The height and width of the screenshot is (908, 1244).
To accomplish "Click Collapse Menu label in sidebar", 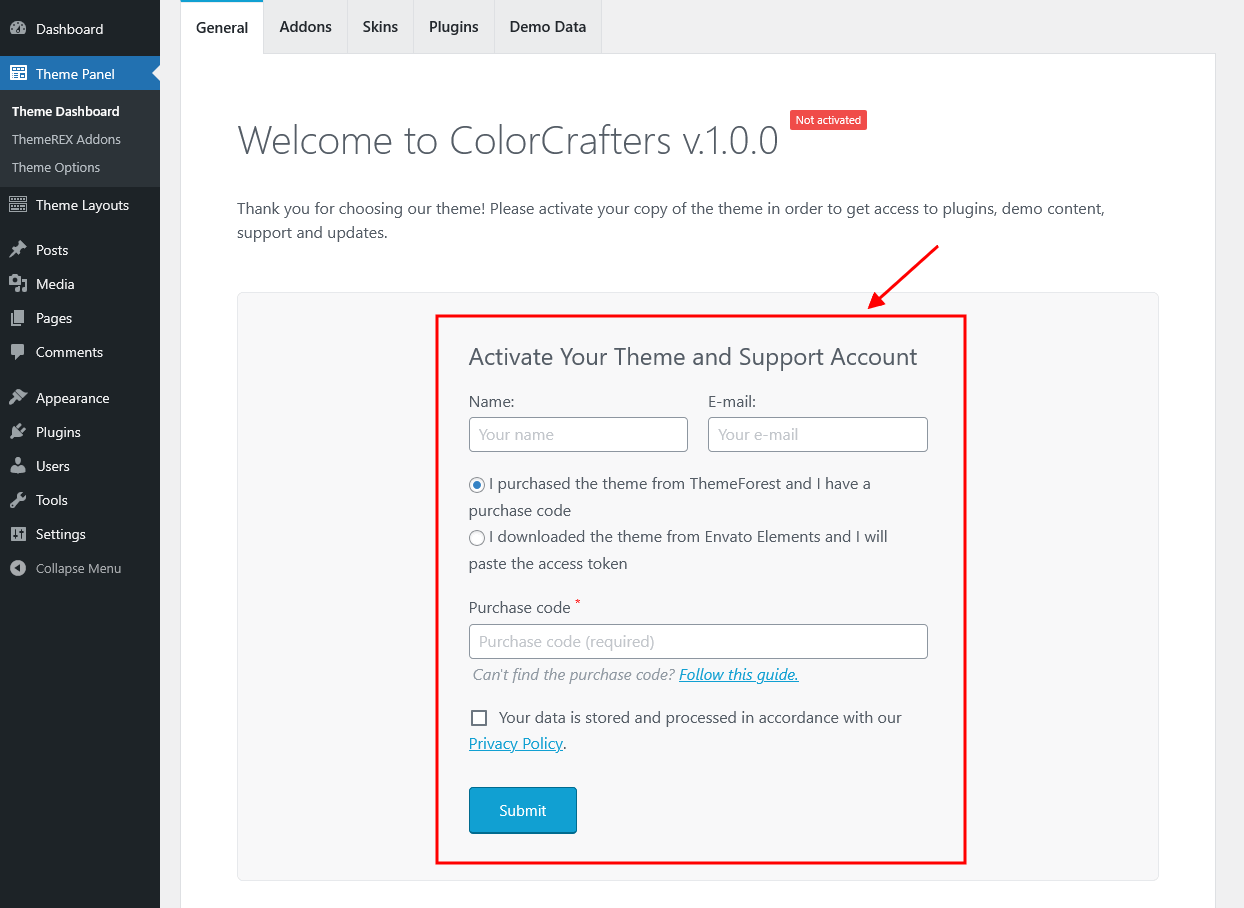I will [x=78, y=568].
